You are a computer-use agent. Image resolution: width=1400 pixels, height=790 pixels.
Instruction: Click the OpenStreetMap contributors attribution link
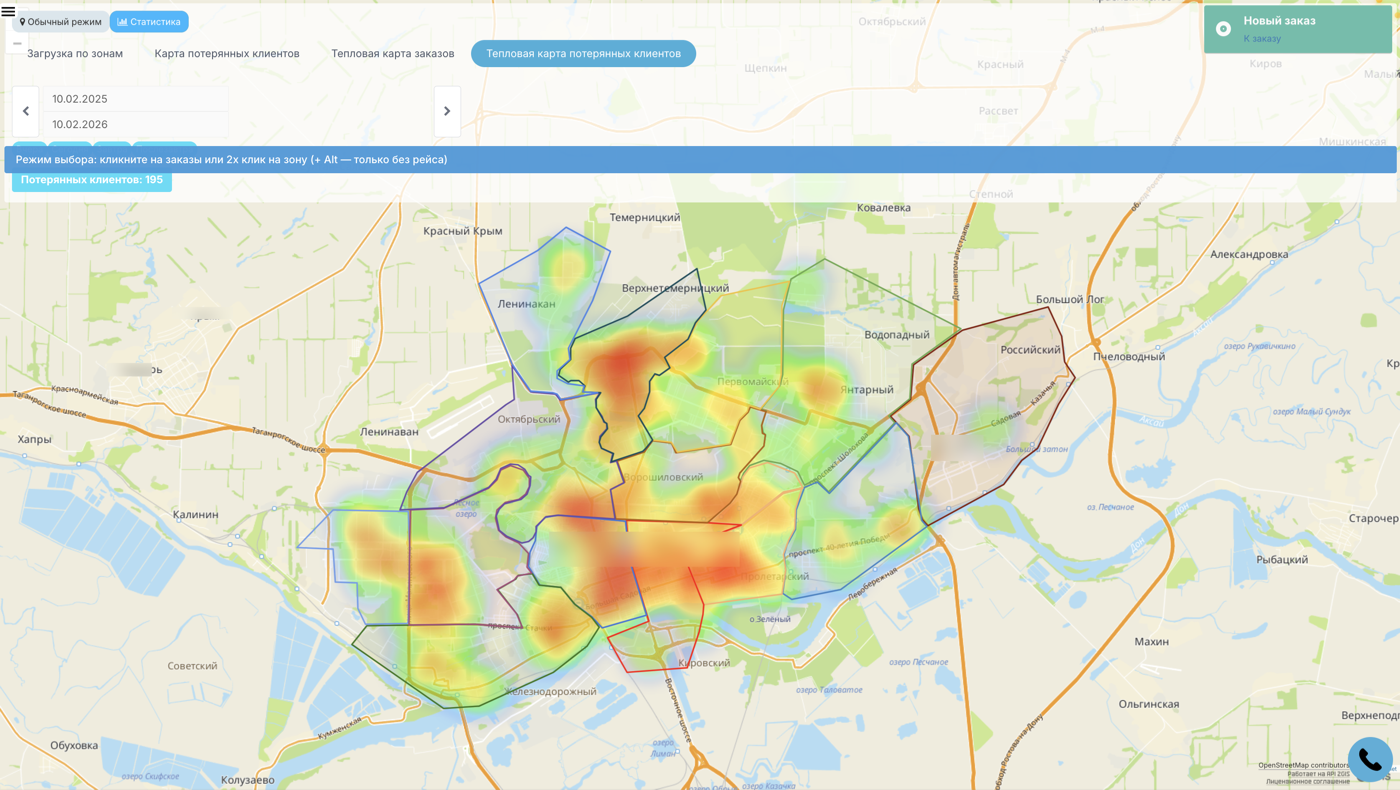pyautogui.click(x=1303, y=763)
